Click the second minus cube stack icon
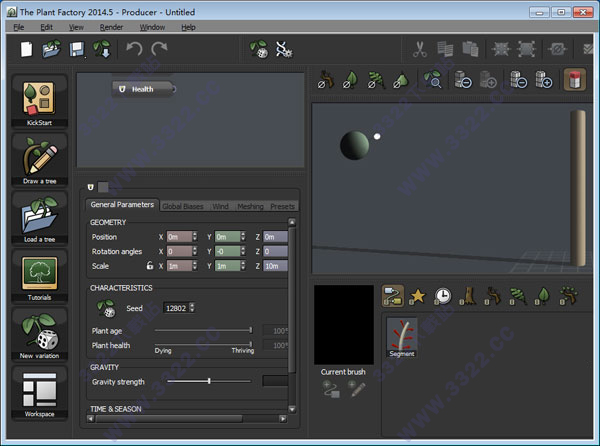 click(x=518, y=80)
